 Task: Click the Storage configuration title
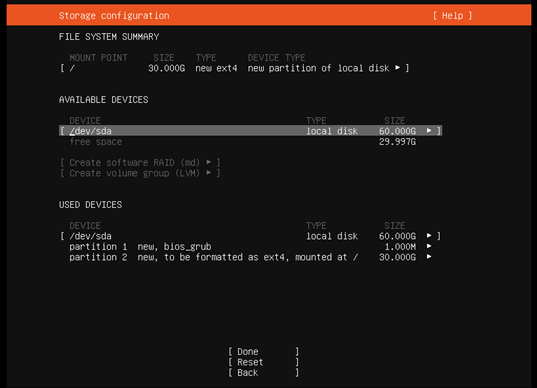[x=114, y=16]
